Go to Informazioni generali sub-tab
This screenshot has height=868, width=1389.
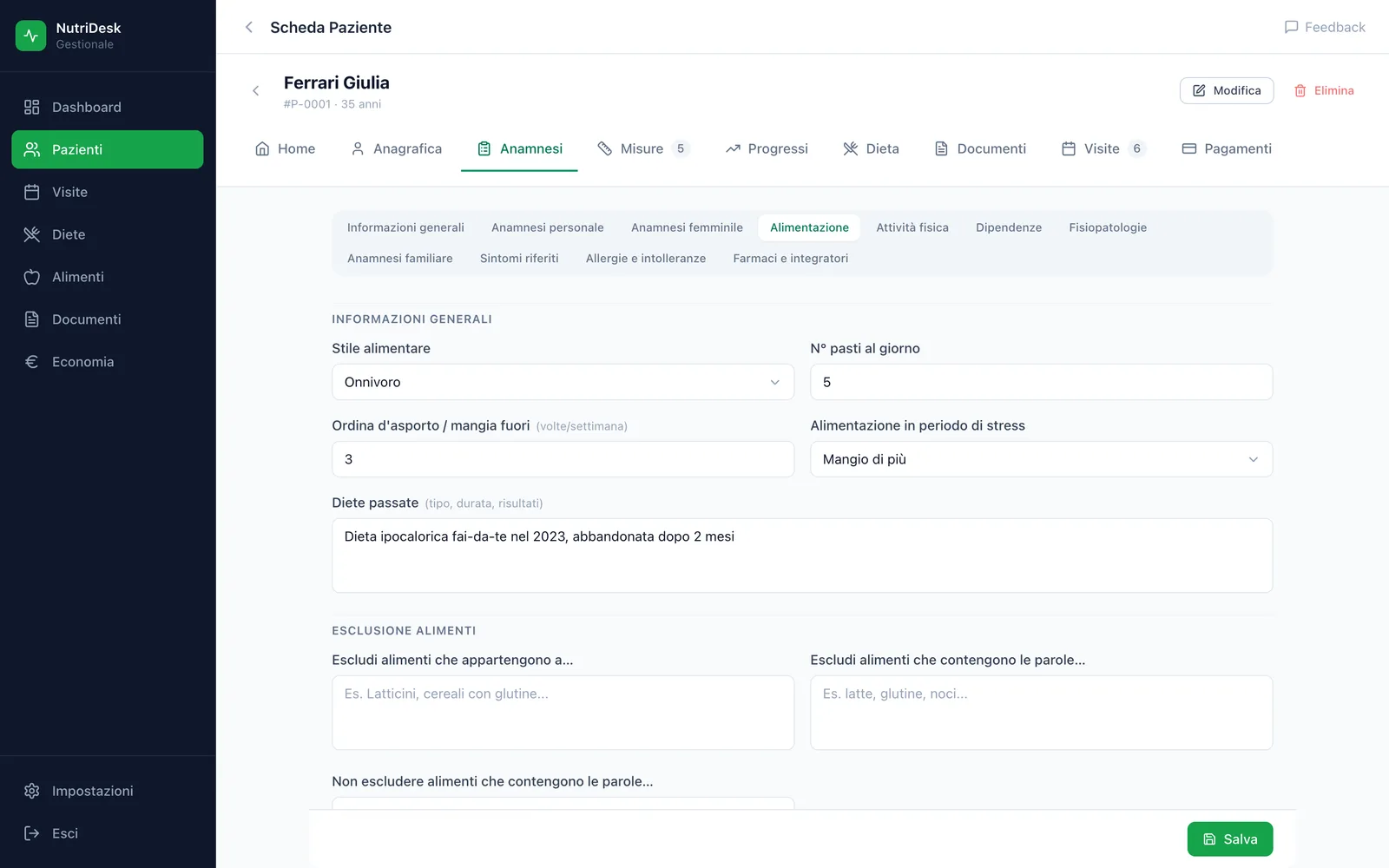(405, 227)
